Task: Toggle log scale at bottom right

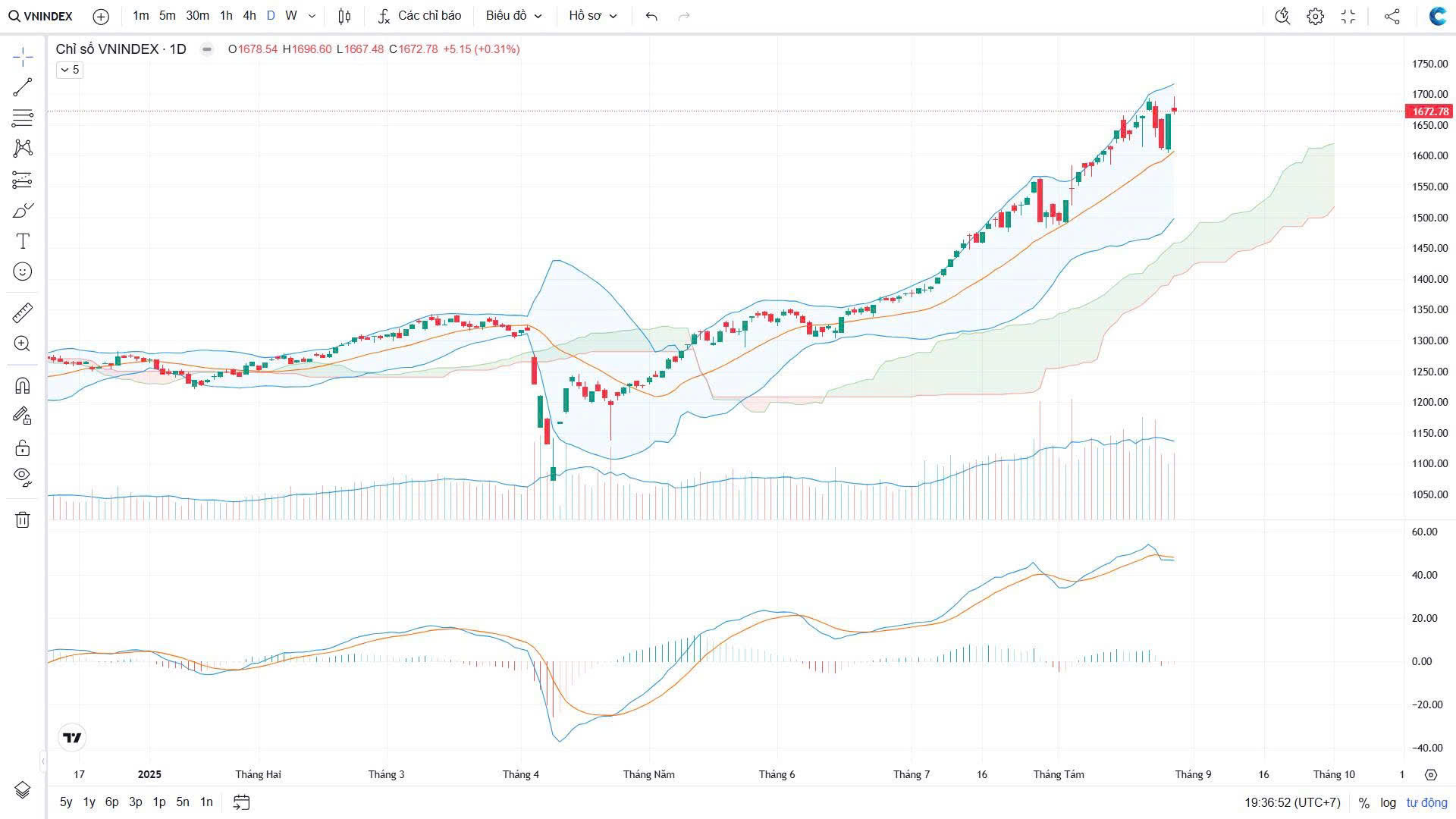Action: pos(1388,802)
